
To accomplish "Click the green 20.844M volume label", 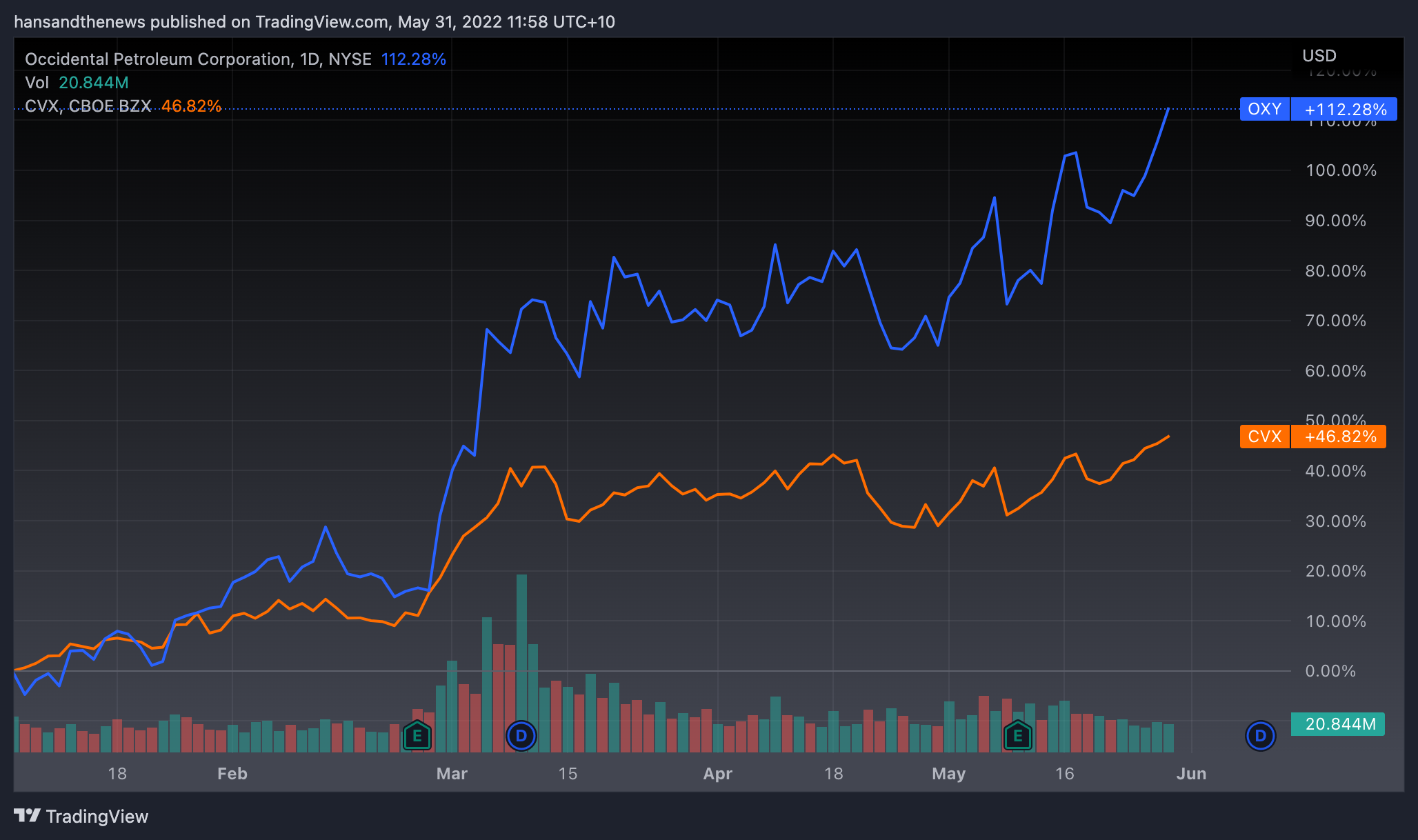I will tap(1337, 724).
